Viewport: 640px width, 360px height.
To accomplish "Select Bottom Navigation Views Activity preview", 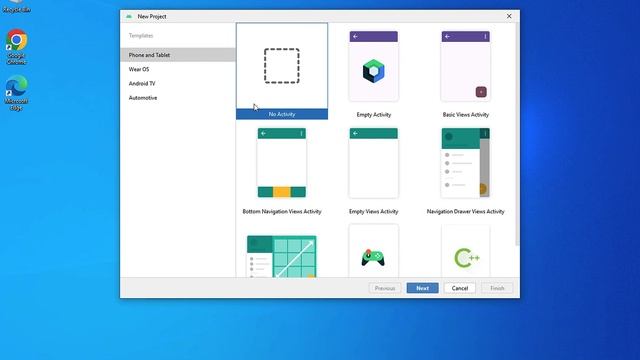I will point(282,162).
